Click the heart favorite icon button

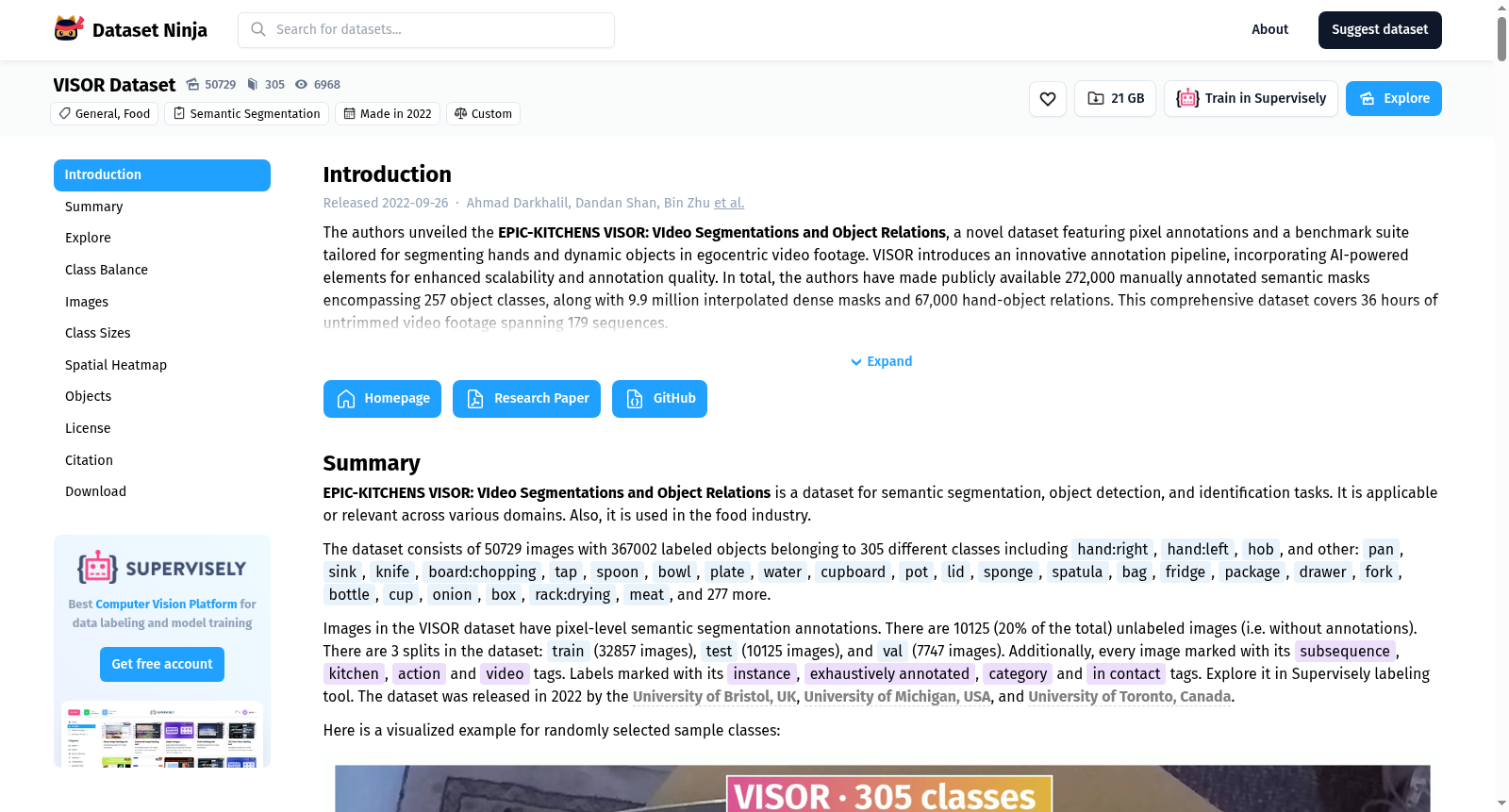[x=1048, y=99]
